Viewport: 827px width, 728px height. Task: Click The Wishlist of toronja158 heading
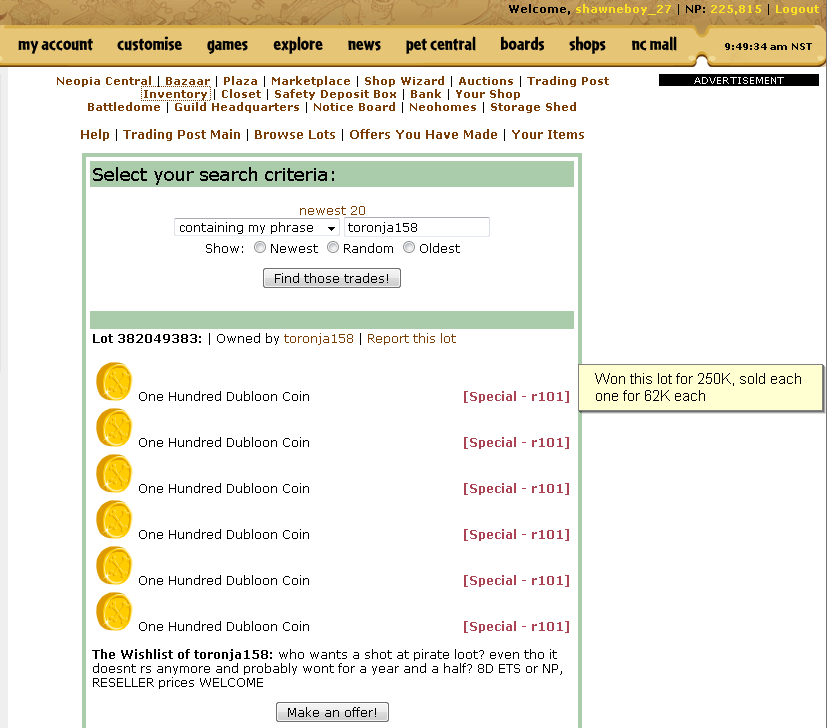pos(182,655)
